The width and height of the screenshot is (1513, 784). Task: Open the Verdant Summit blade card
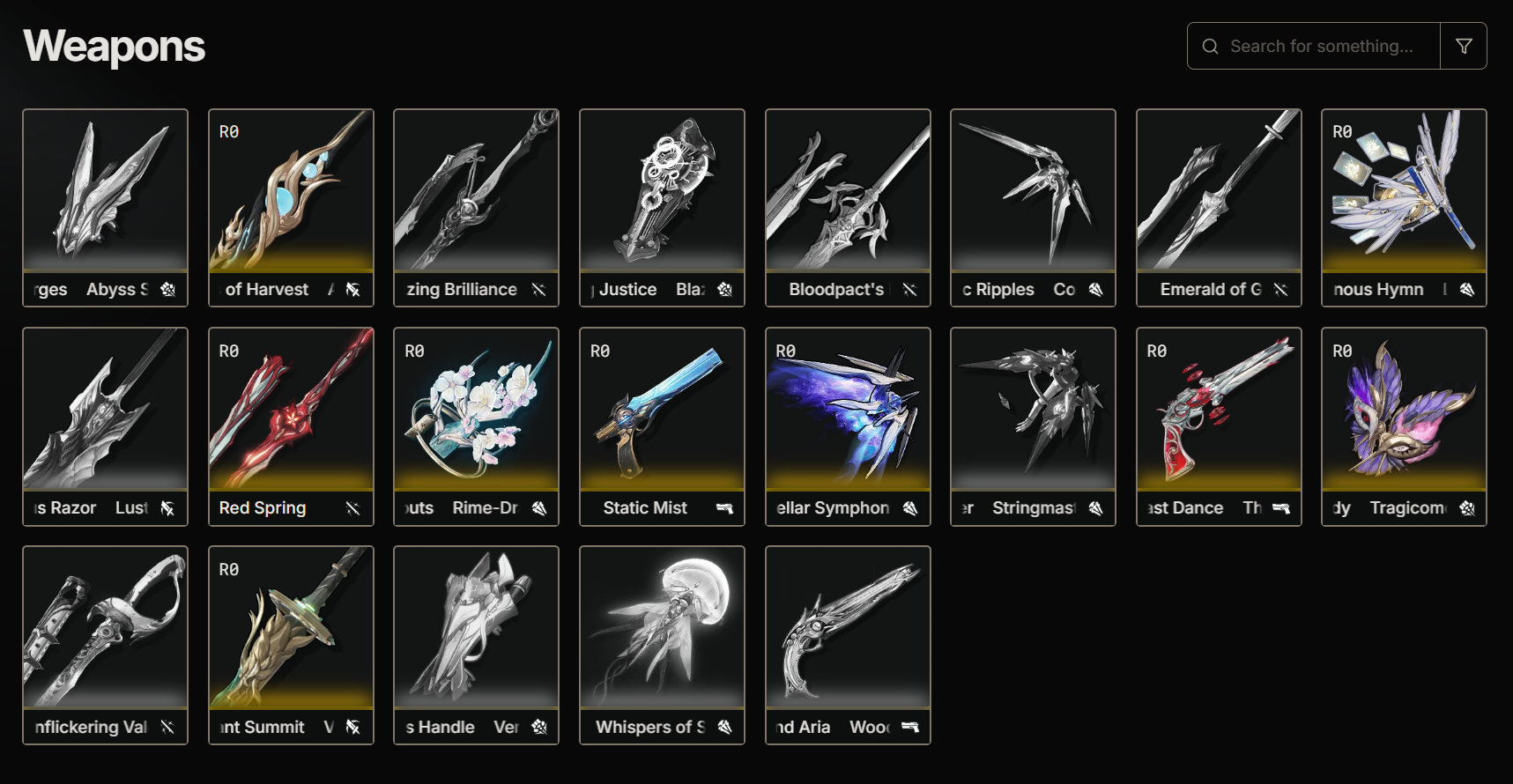coord(291,645)
